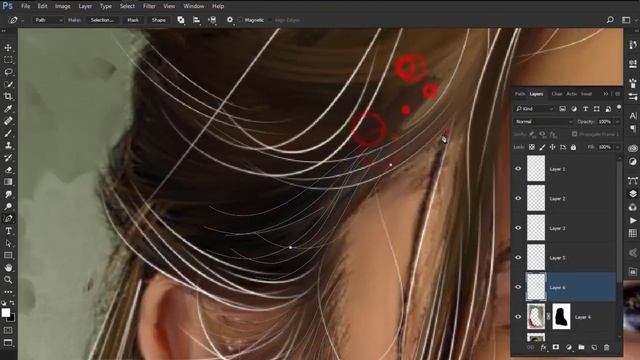Click add layer style fx icon
Viewport: 640px width, 360px height.
click(543, 347)
